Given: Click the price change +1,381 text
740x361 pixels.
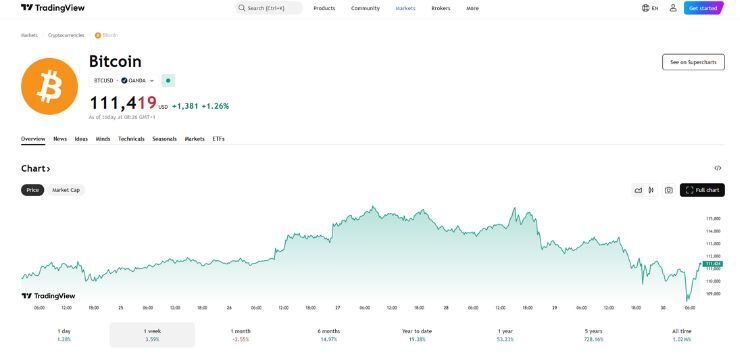Looking at the screenshot, I should tap(185, 106).
